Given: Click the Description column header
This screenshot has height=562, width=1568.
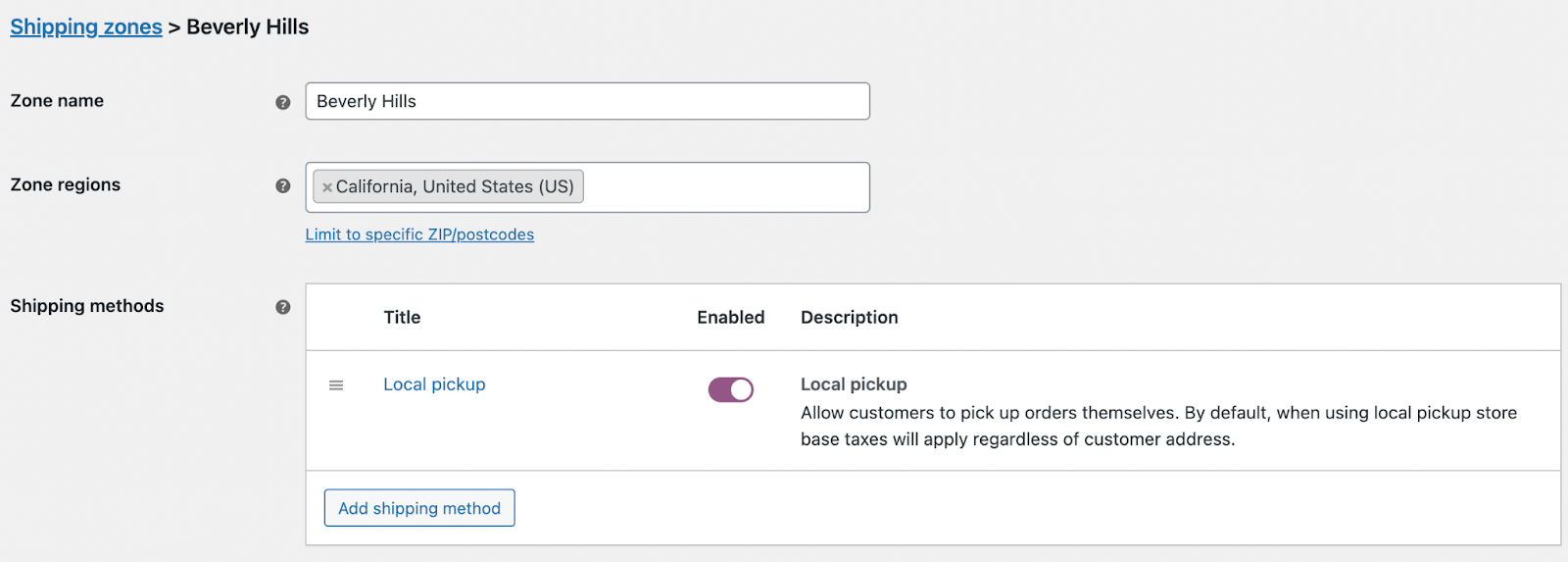Looking at the screenshot, I should (849, 318).
